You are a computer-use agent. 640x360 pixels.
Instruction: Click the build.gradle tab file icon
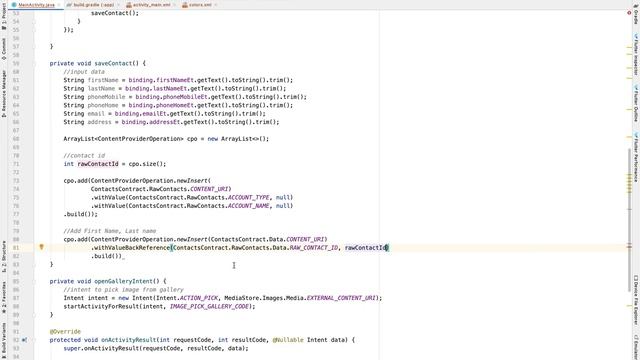point(69,5)
